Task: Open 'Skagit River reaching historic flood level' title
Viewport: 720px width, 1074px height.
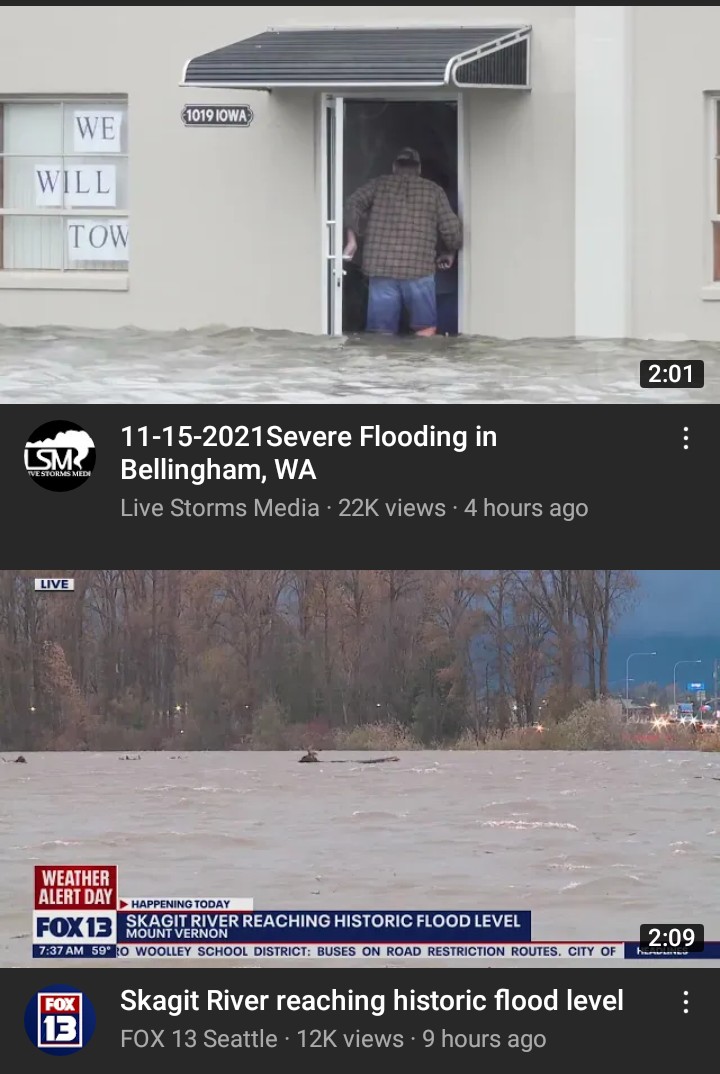Action: [372, 1001]
